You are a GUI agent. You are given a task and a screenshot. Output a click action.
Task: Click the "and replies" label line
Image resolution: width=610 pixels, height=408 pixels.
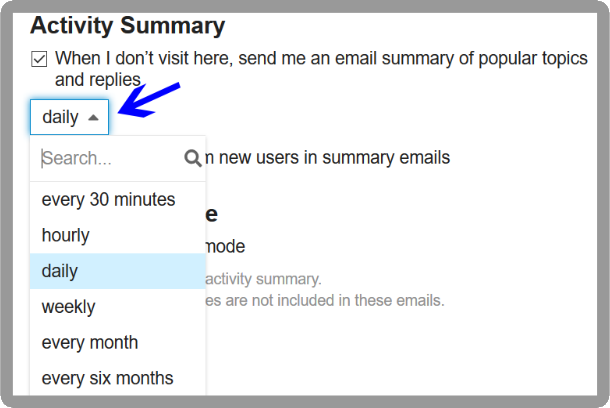tap(98, 79)
